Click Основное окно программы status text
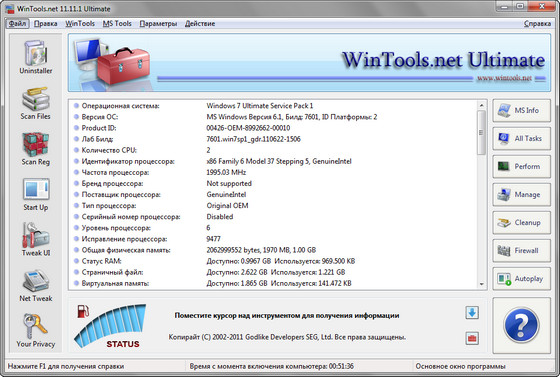This screenshot has height=377, width=560. (x=460, y=366)
